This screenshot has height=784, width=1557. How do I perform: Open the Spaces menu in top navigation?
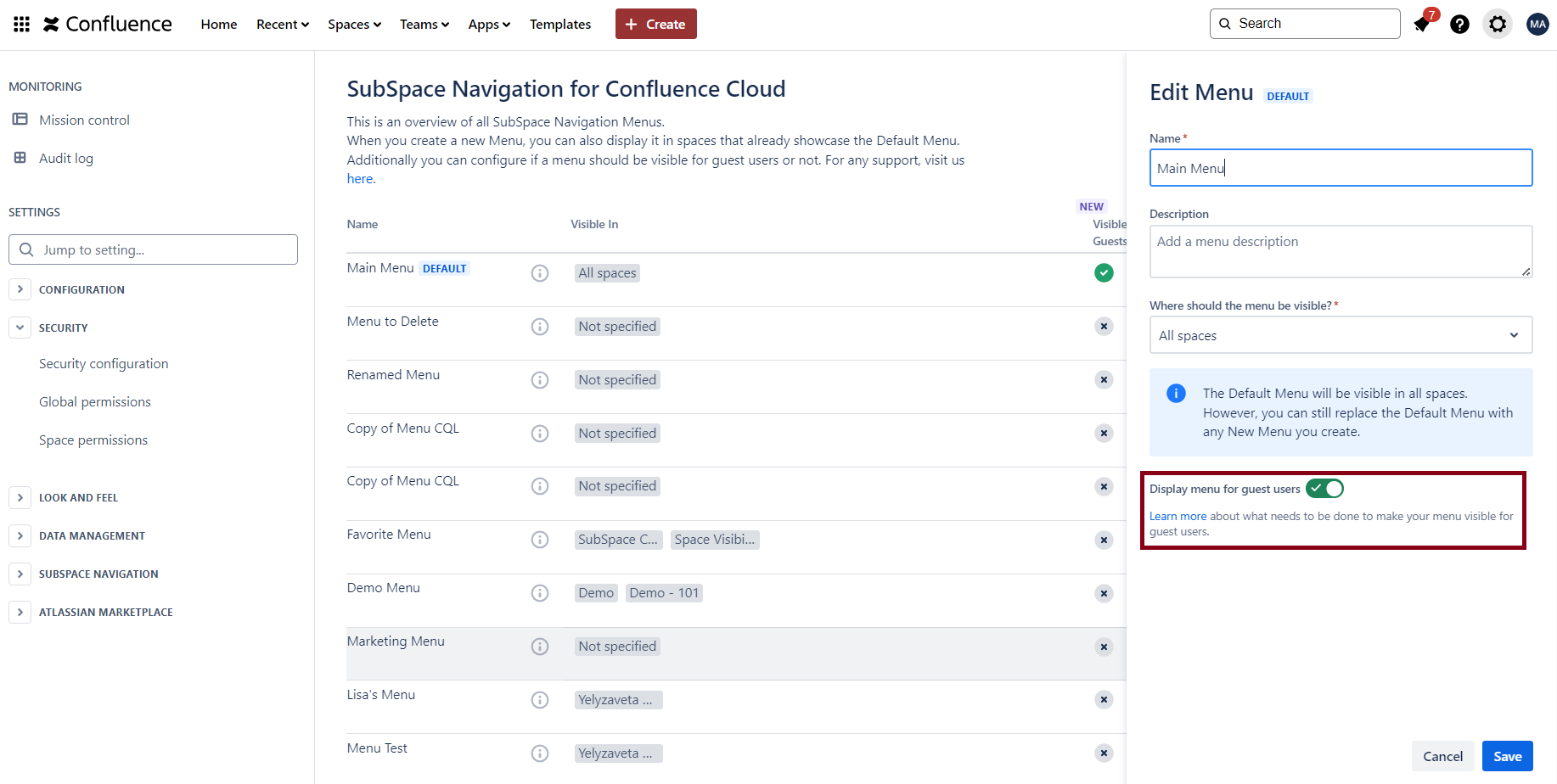tap(354, 24)
